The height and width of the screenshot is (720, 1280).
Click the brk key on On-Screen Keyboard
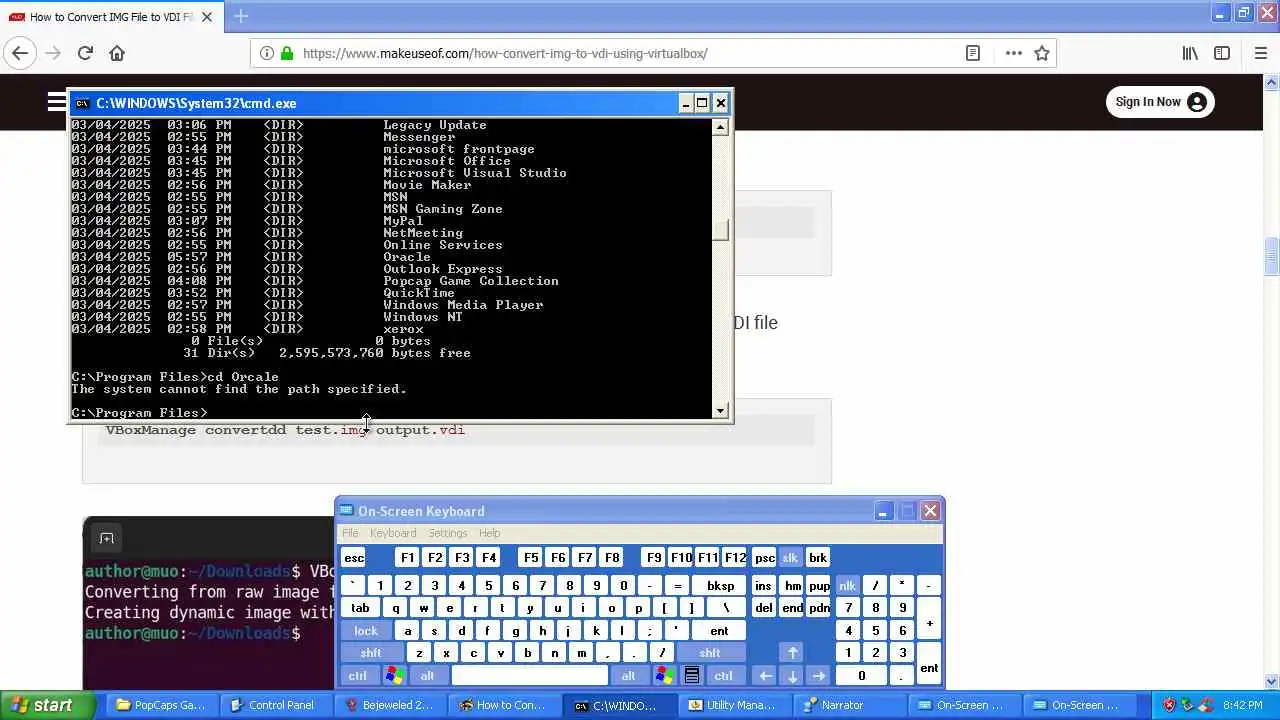coord(818,558)
